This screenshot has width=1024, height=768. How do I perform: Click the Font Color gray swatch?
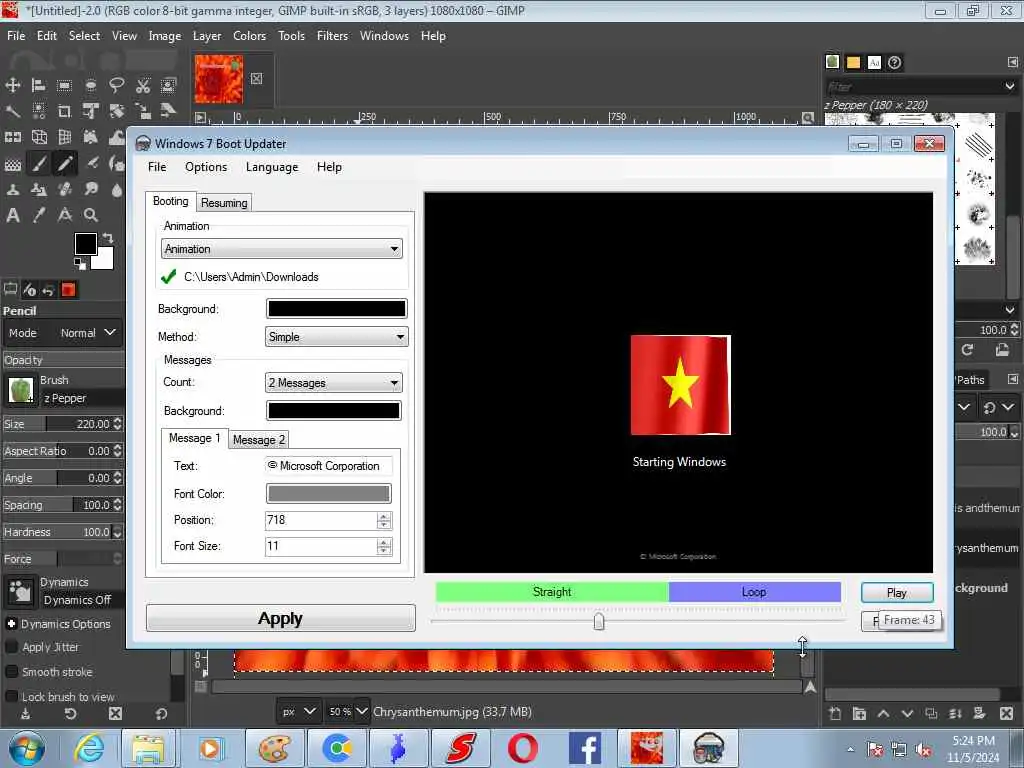328,493
